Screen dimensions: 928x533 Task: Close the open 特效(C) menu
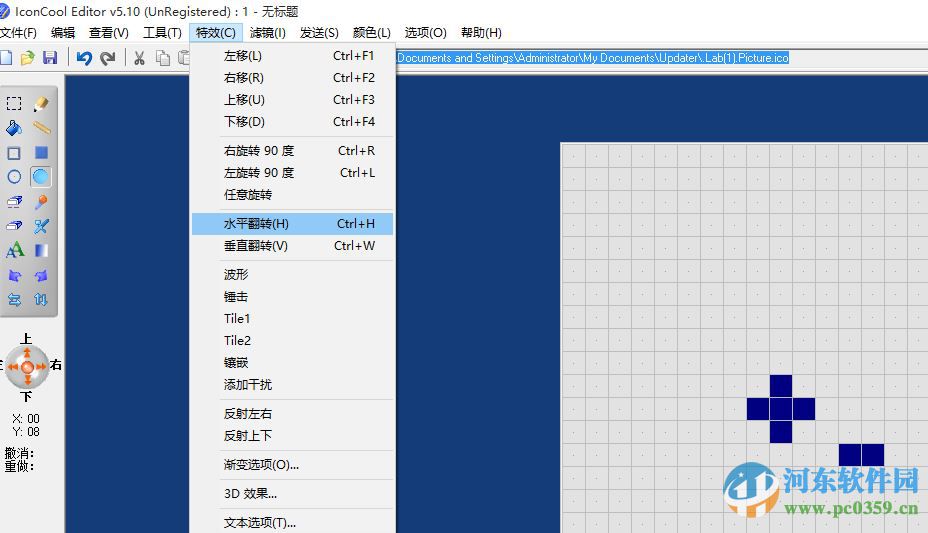[x=215, y=33]
